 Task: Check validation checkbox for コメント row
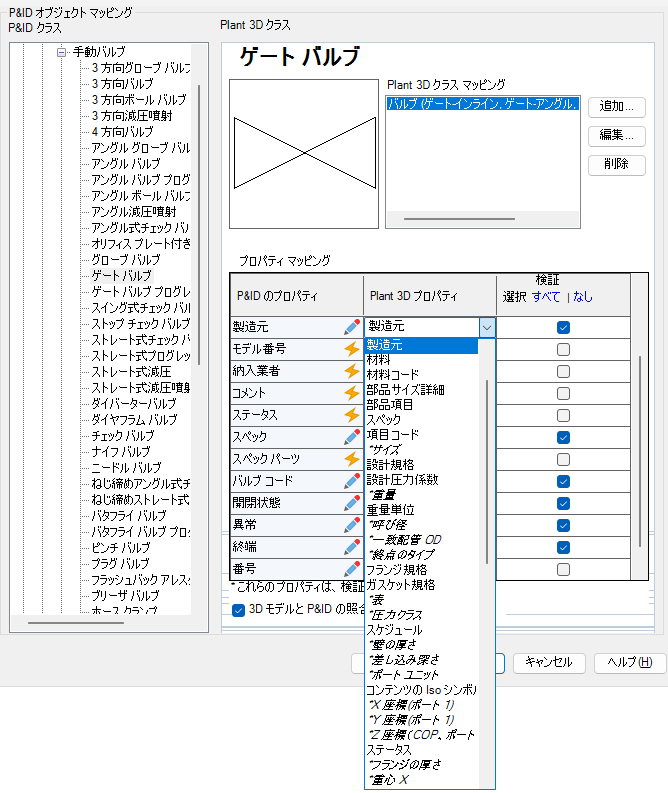563,393
